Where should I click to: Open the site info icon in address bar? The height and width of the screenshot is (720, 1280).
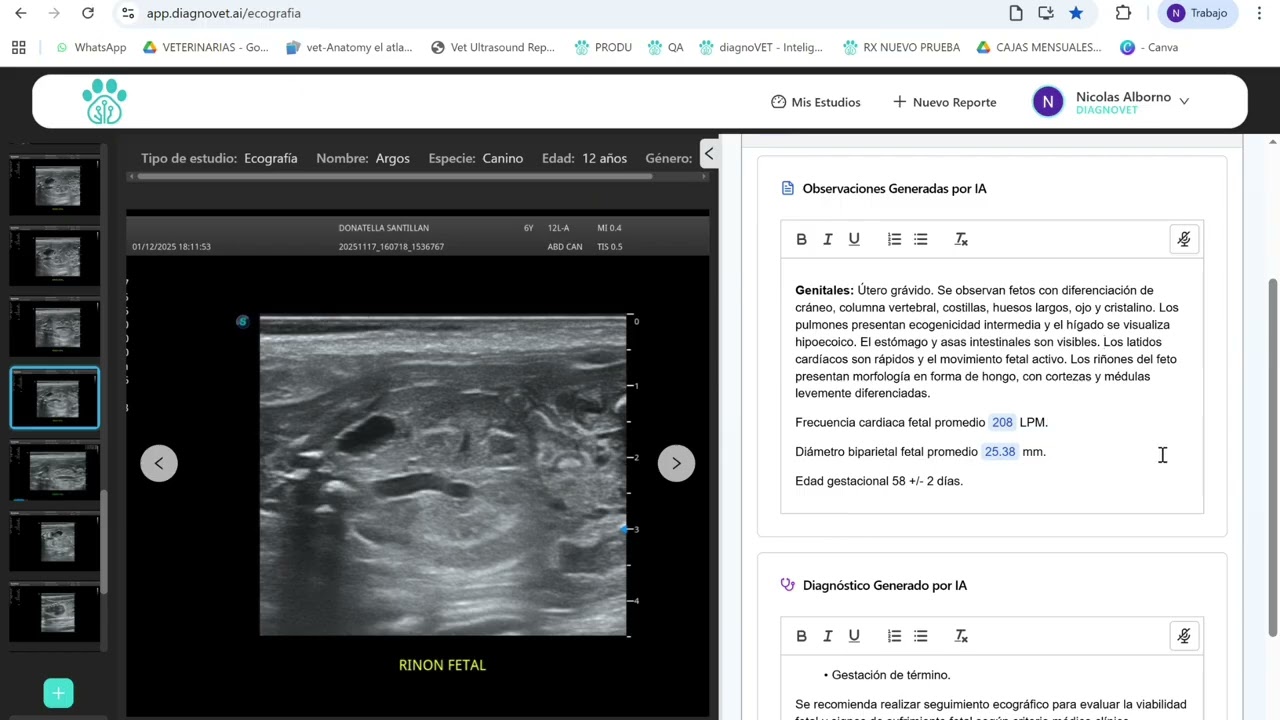(127, 13)
